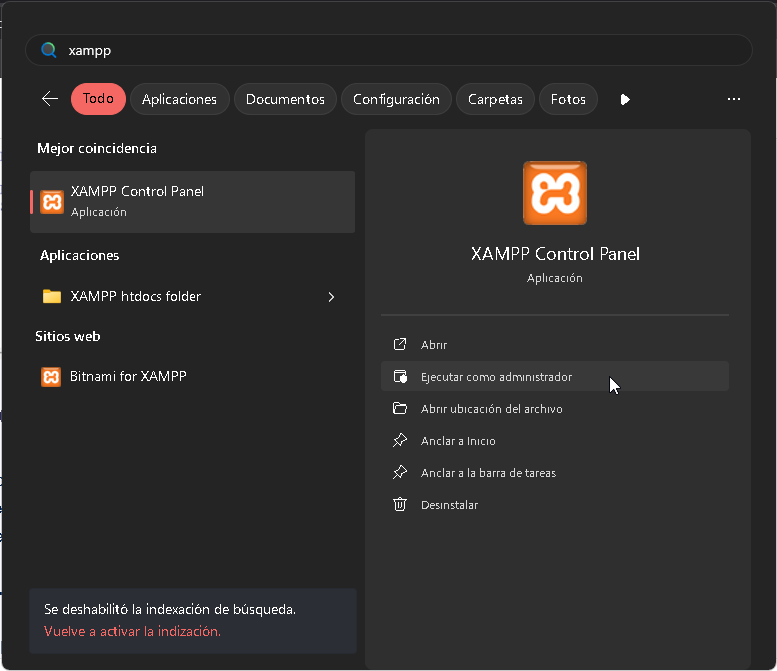This screenshot has width=777, height=671.
Task: Select the Configuración filter tab
Action: tap(396, 99)
